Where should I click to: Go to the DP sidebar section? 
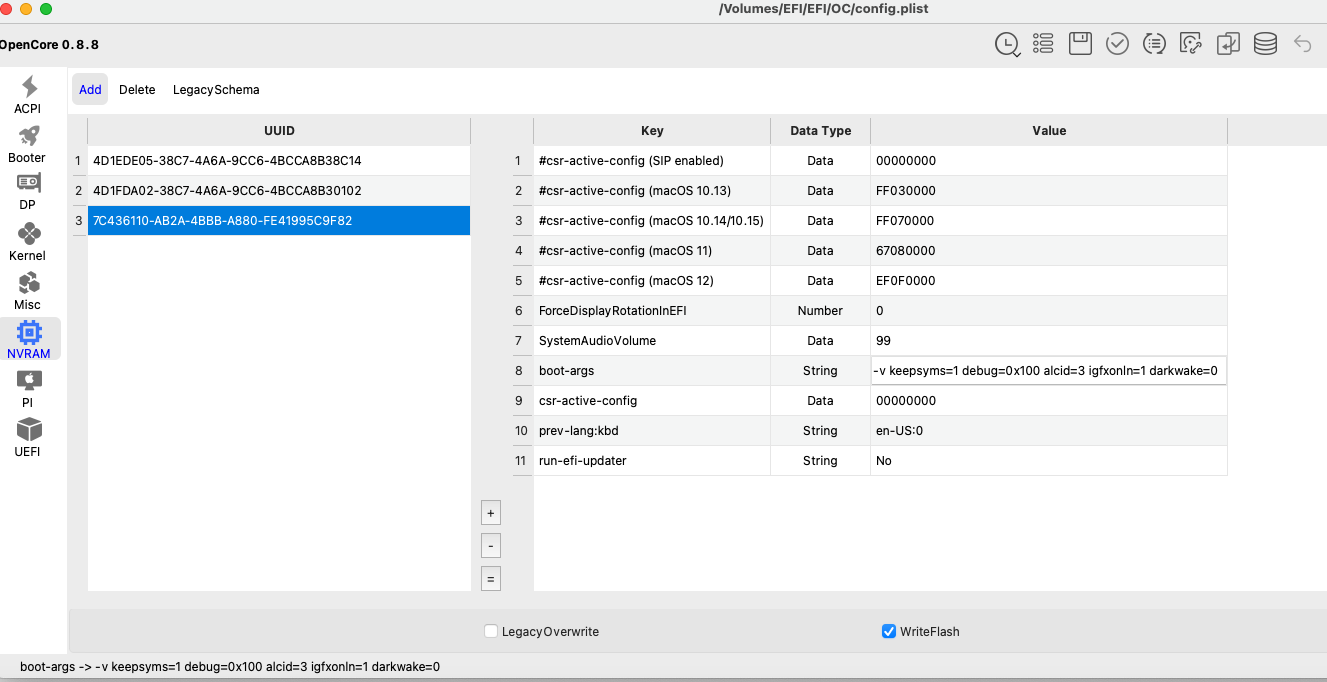[x=28, y=192]
